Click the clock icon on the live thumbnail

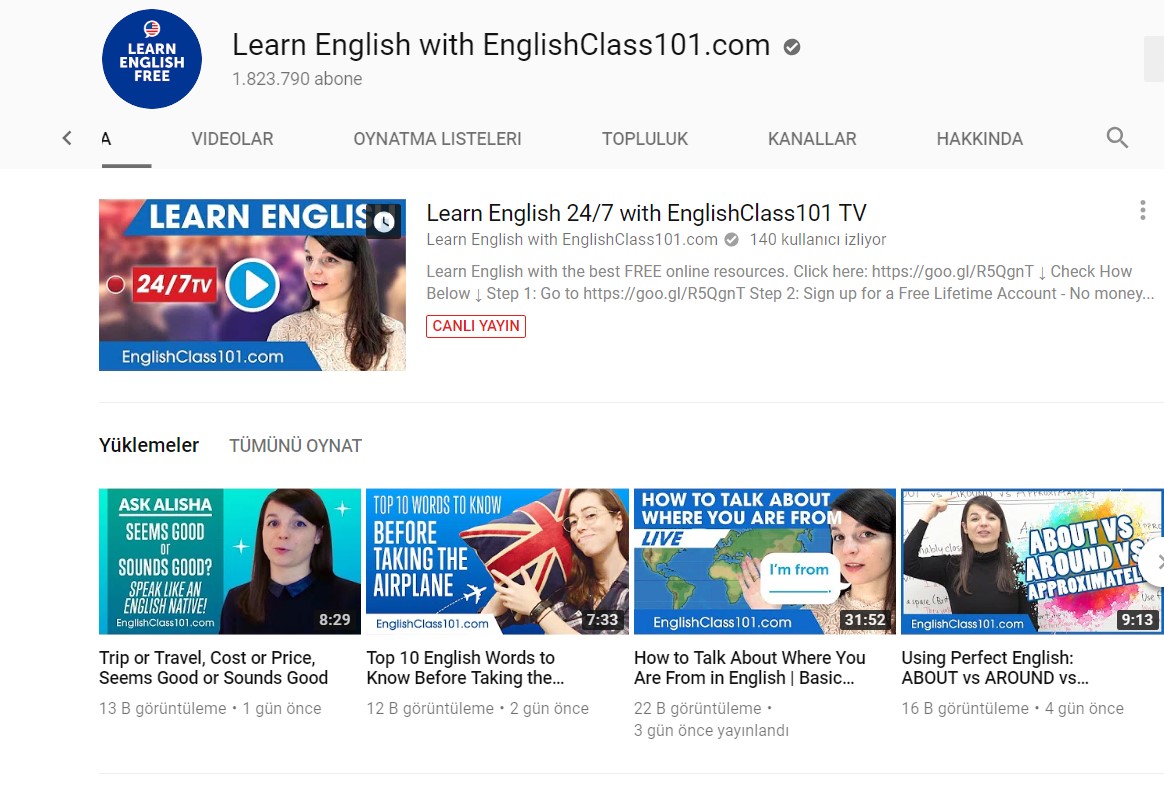click(x=383, y=221)
